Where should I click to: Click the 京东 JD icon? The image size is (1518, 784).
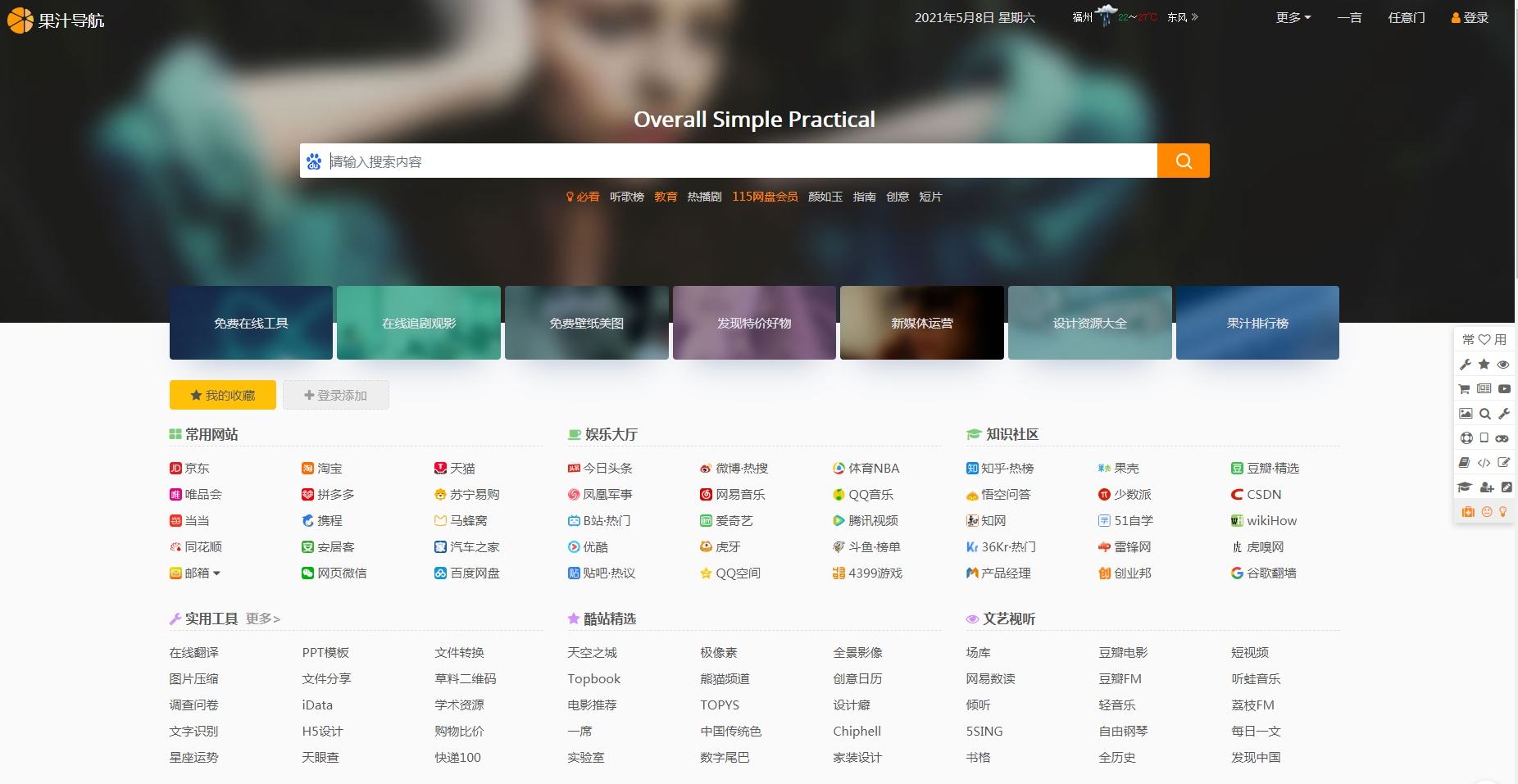pos(175,469)
